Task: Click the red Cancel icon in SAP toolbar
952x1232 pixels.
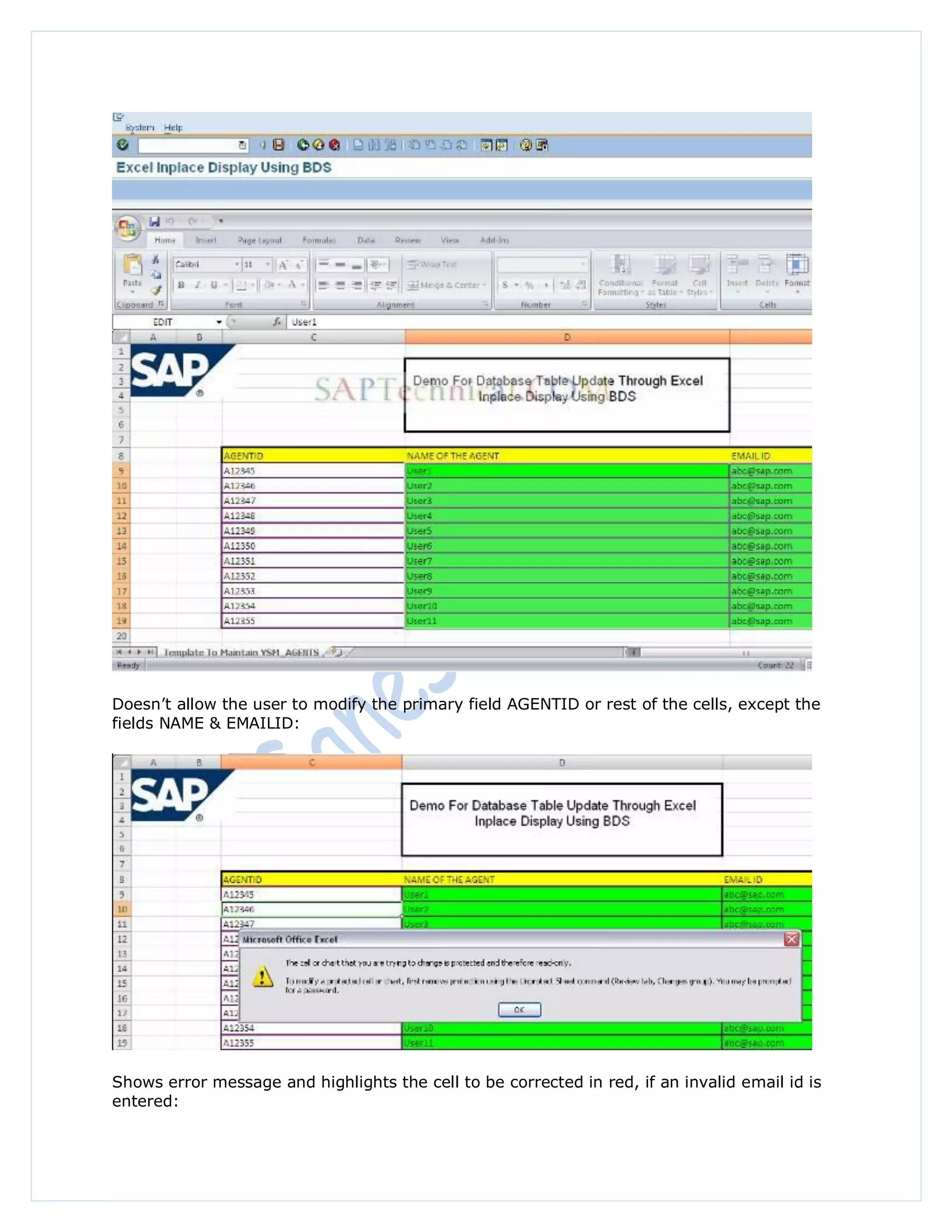Action: tap(334, 145)
